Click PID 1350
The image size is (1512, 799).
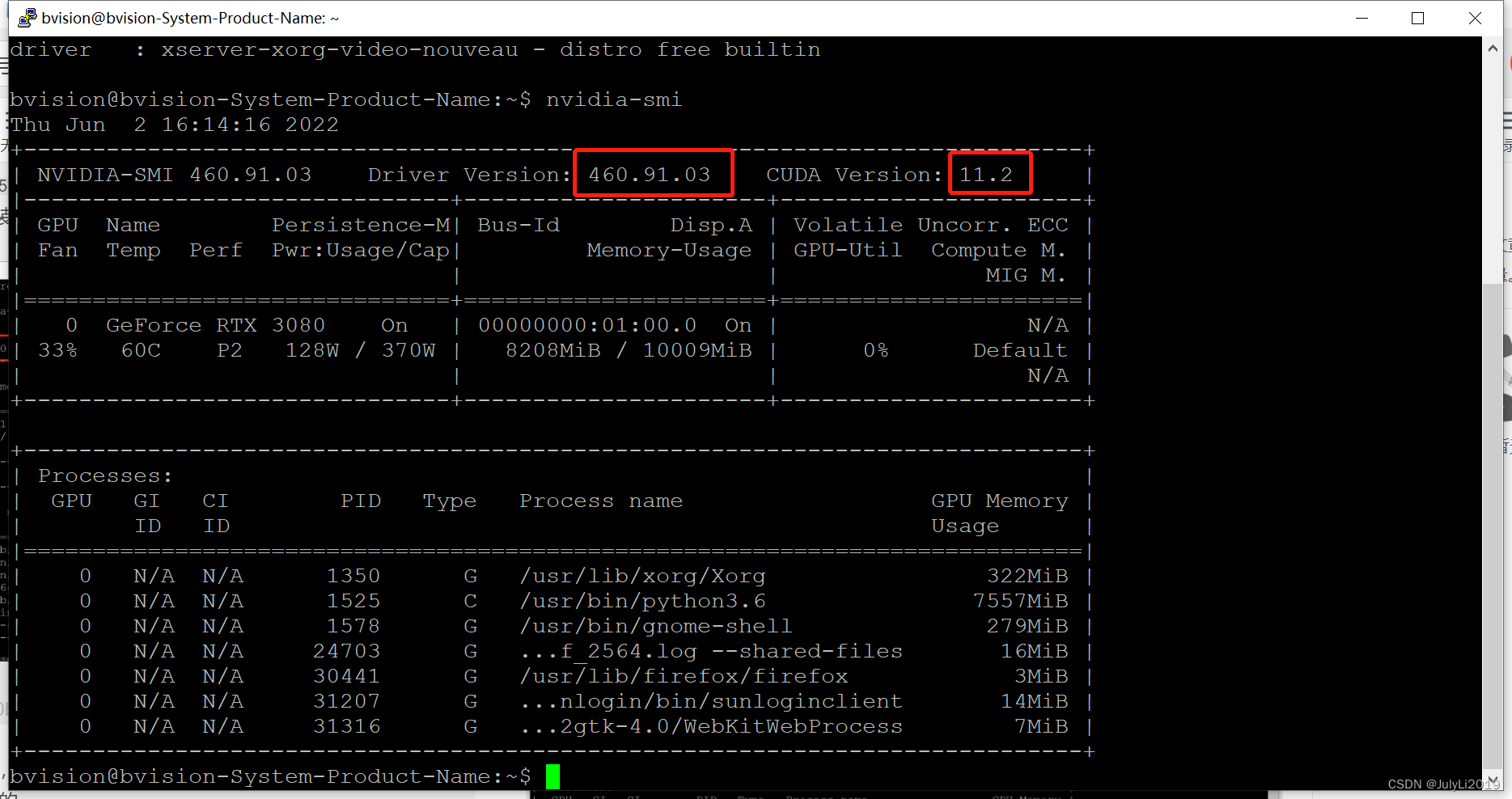click(354, 576)
